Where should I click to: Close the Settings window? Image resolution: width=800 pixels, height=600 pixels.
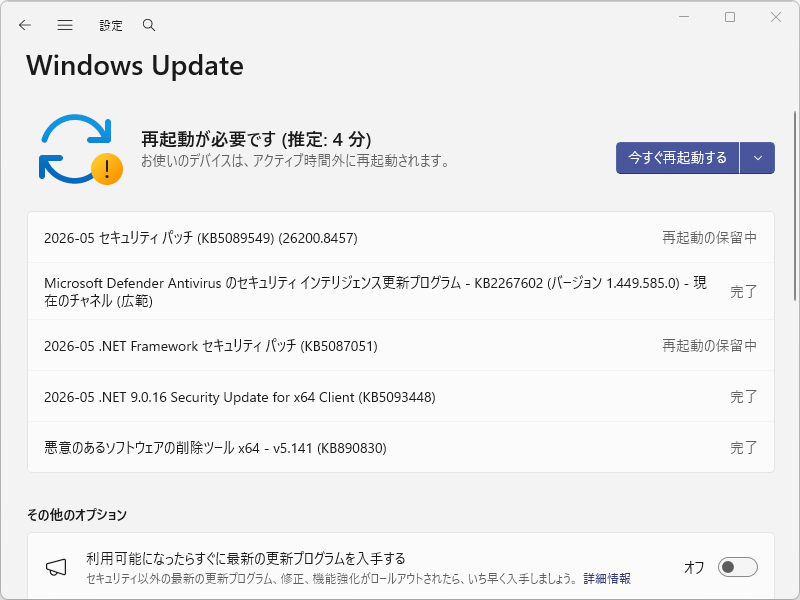(x=776, y=17)
